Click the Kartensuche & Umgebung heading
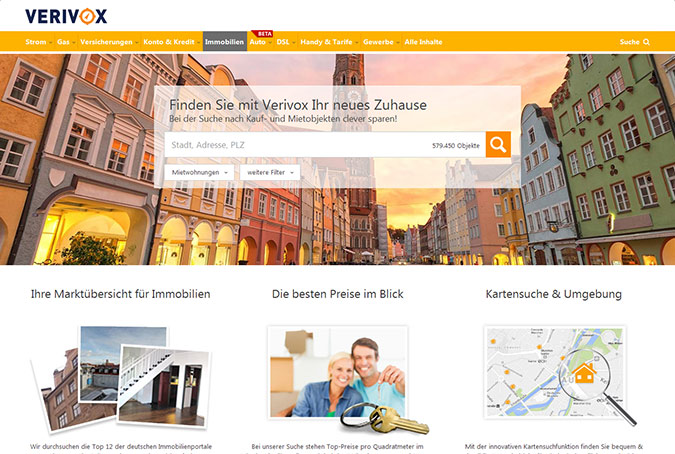The image size is (675, 454). (x=554, y=294)
